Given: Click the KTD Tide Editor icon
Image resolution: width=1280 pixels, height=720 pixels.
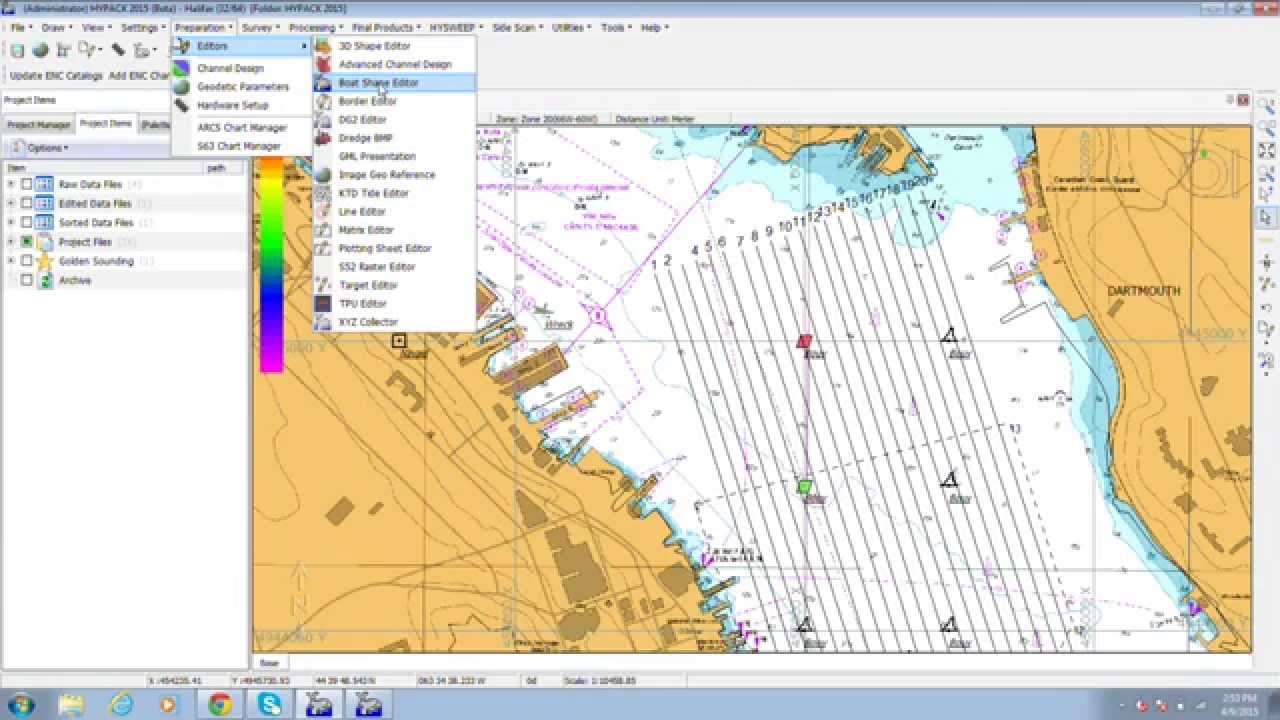Looking at the screenshot, I should click(323, 193).
